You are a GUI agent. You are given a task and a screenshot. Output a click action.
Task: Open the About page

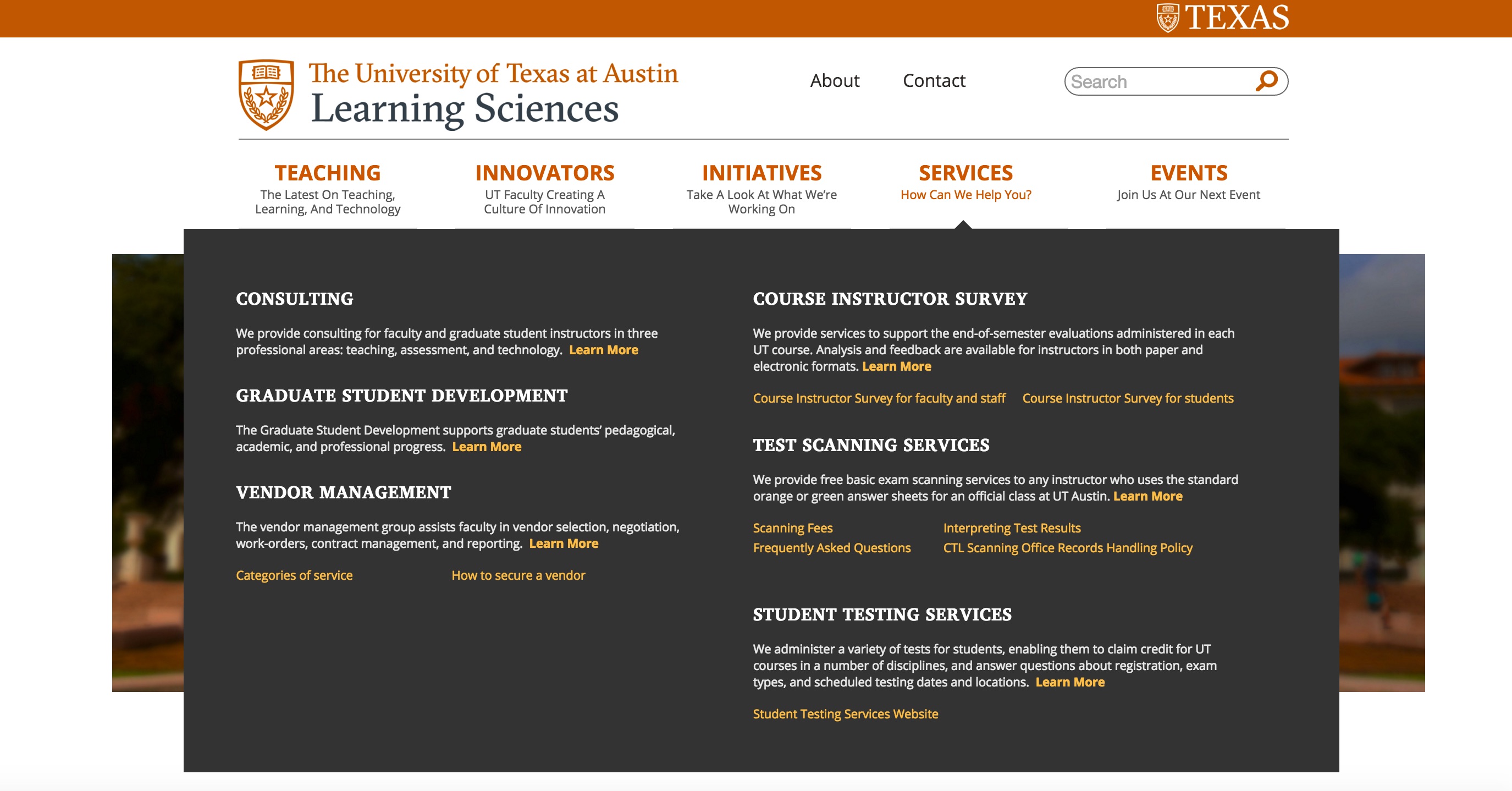coord(835,80)
